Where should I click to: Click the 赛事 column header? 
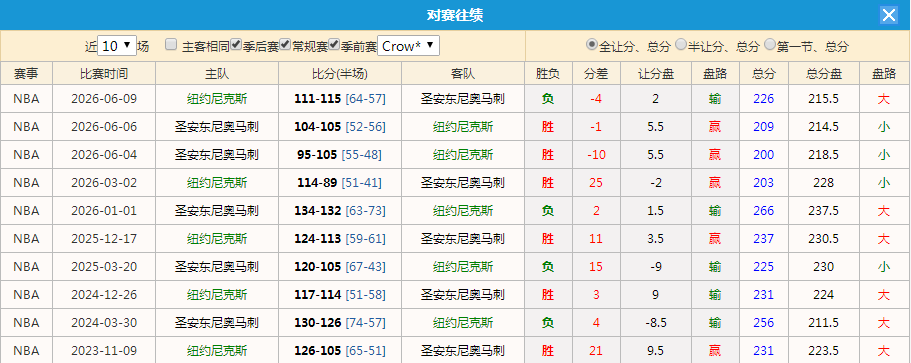pyautogui.click(x=26, y=74)
